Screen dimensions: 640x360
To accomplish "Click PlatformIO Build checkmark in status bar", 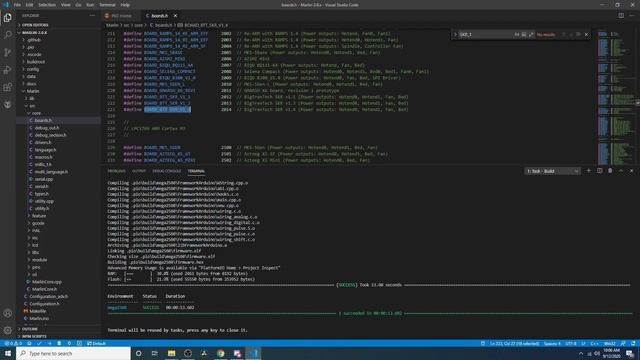I will click(39, 343).
